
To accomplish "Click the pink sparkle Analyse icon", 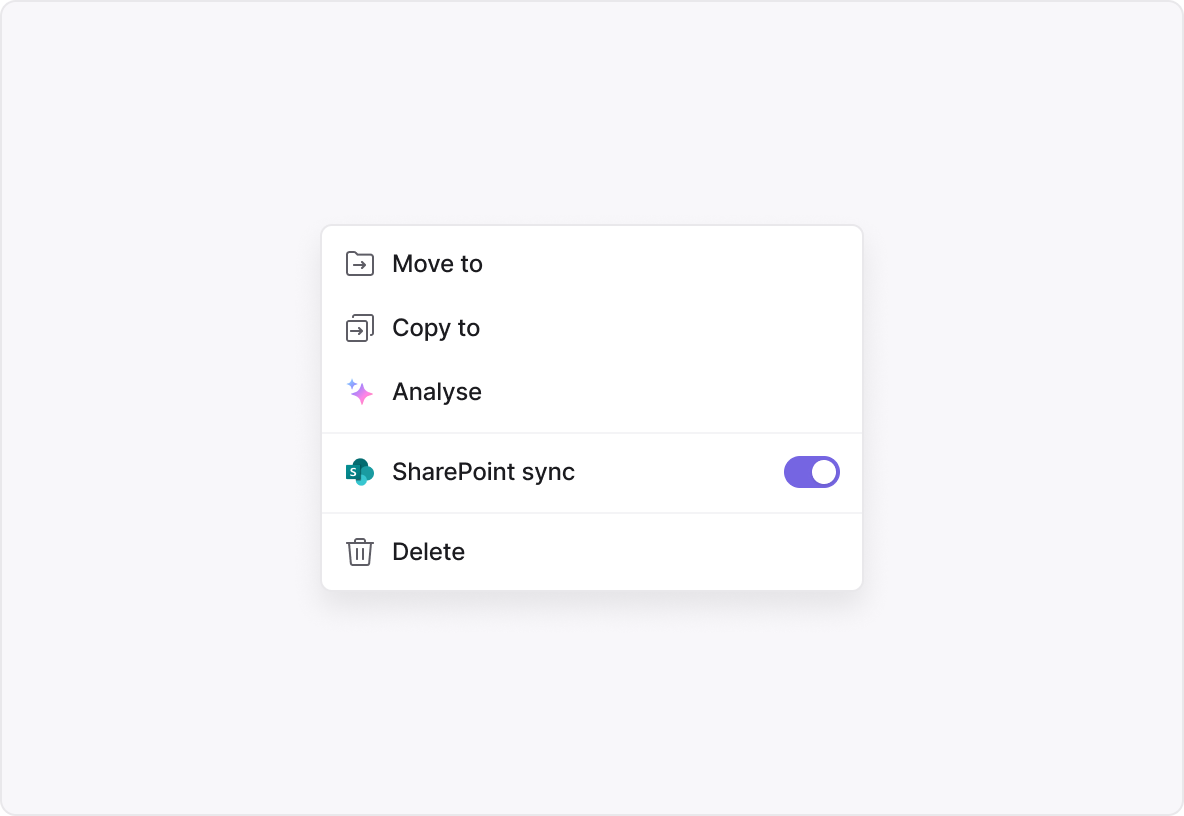I will 359,392.
